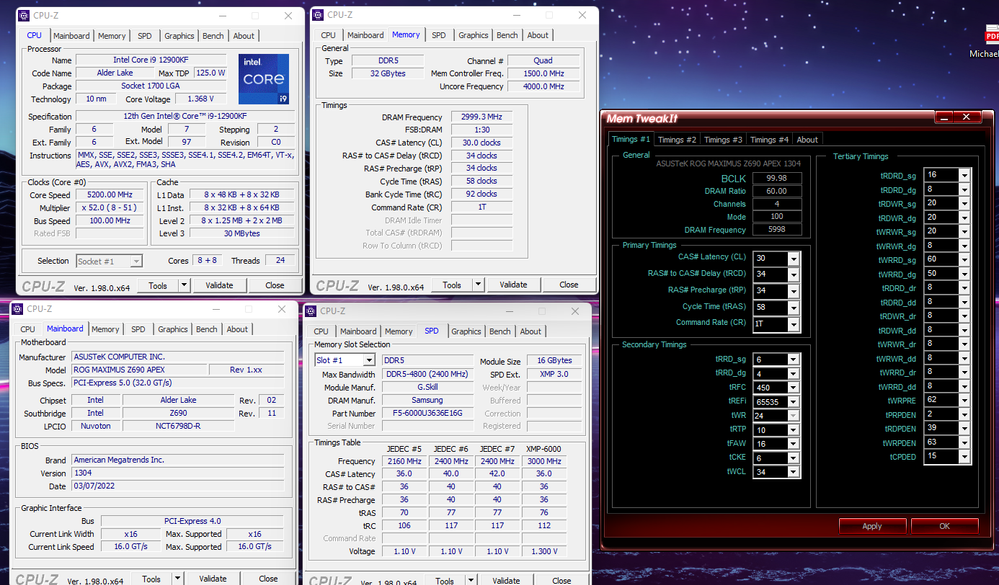
Task: Expand tCPDED dropdown in Tertiary Timings
Action: [x=964, y=456]
